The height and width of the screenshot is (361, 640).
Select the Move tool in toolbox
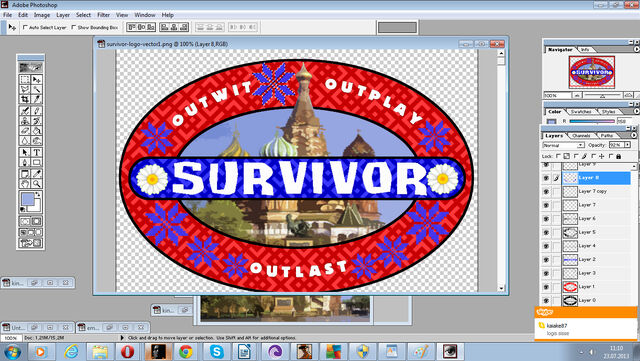36,79
